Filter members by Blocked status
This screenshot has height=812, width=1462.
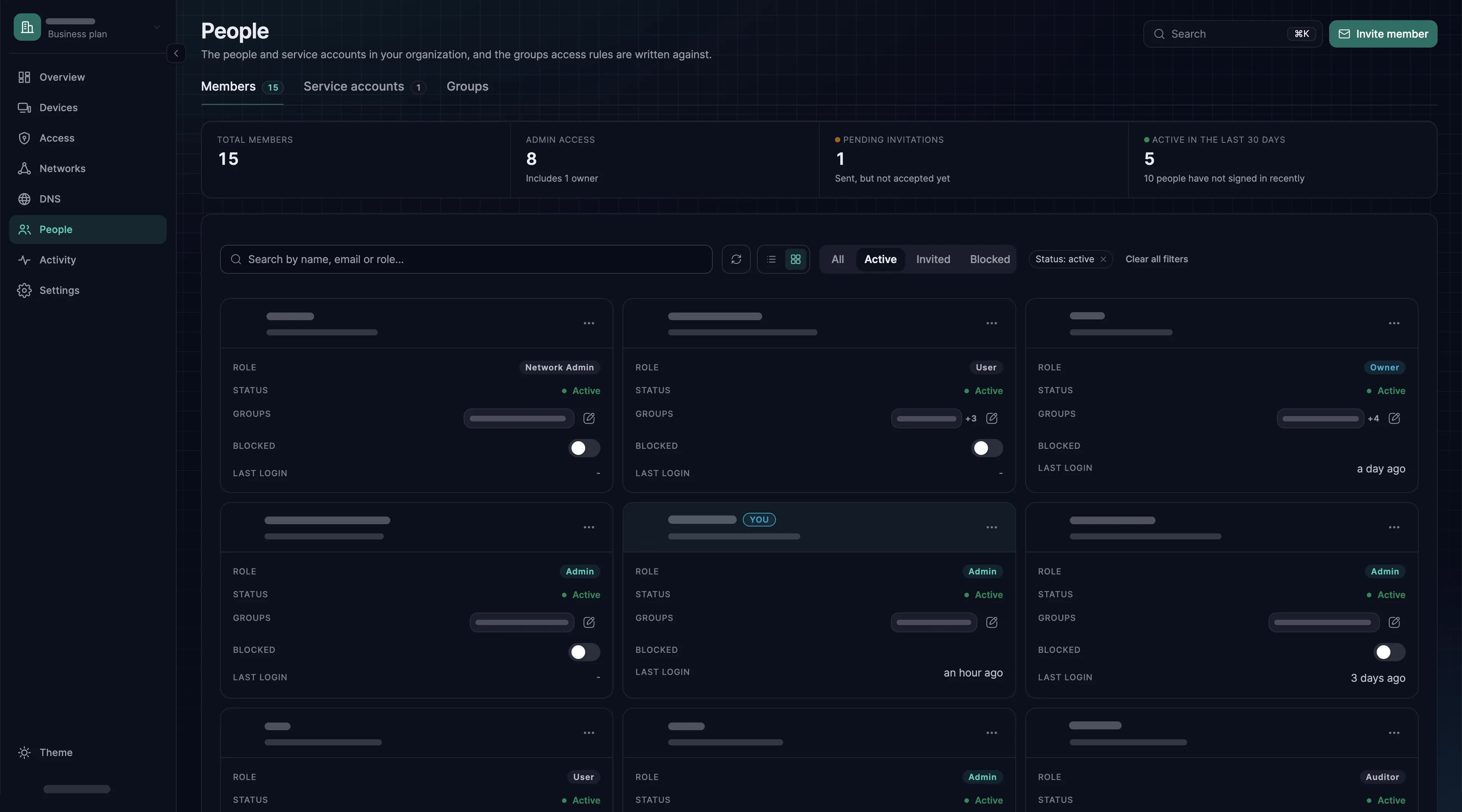click(x=990, y=259)
